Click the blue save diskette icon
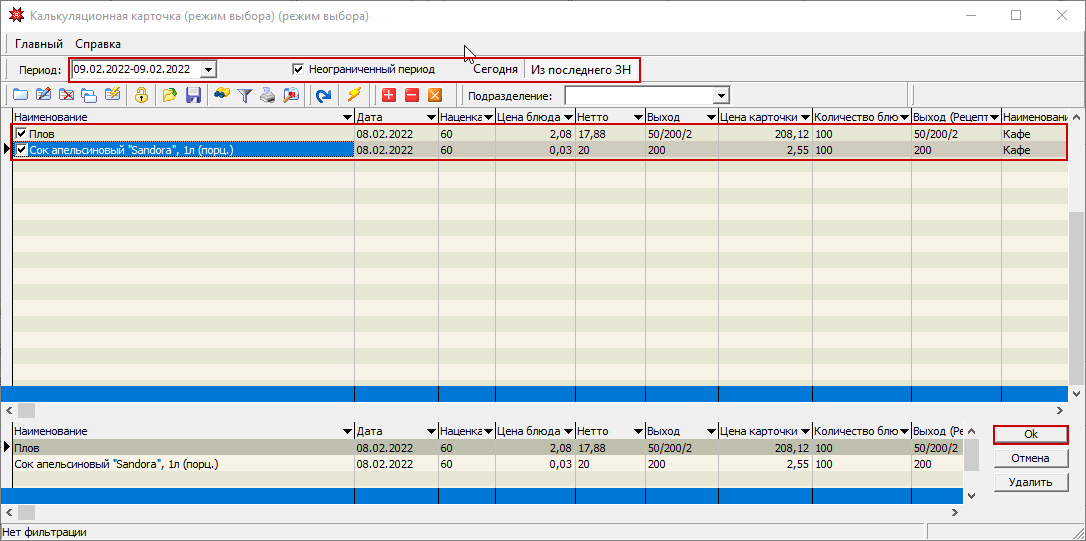This screenshot has height=541, width=1086. point(194,96)
